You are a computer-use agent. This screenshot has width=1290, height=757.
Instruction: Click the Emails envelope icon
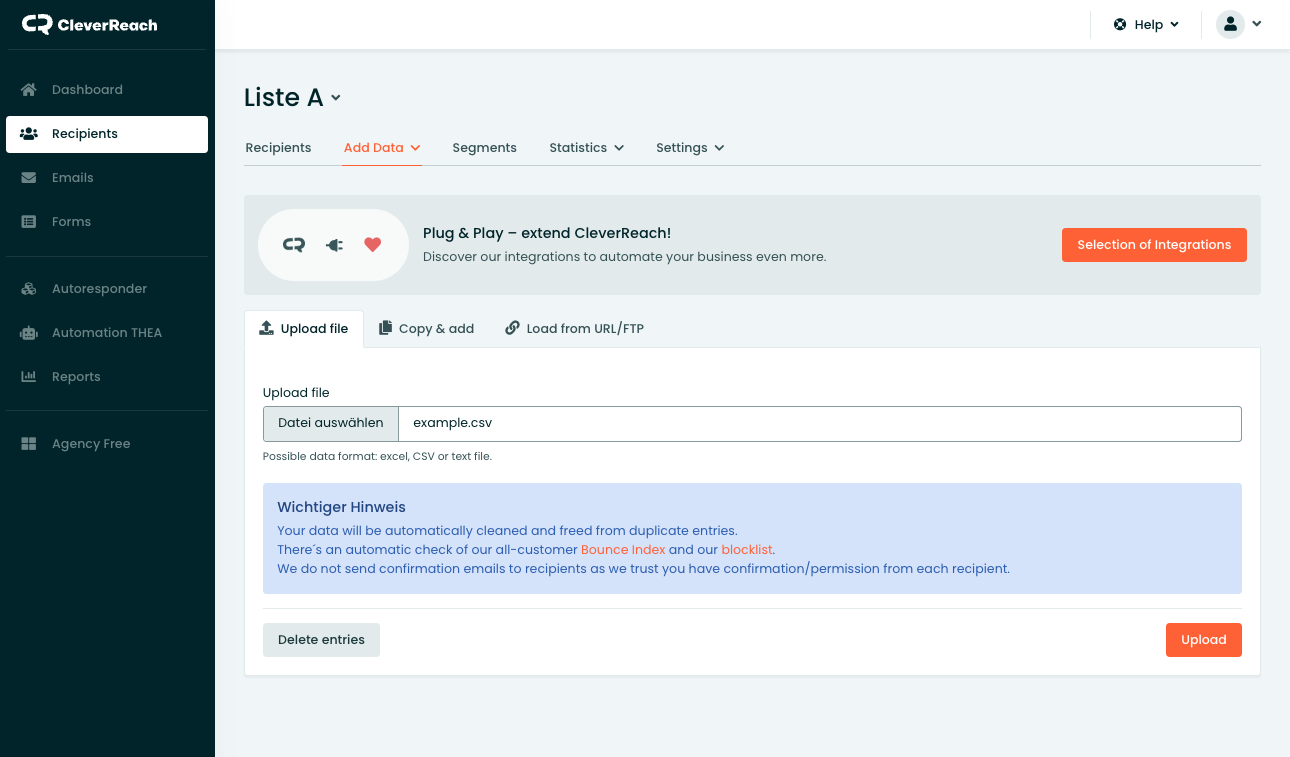29,177
